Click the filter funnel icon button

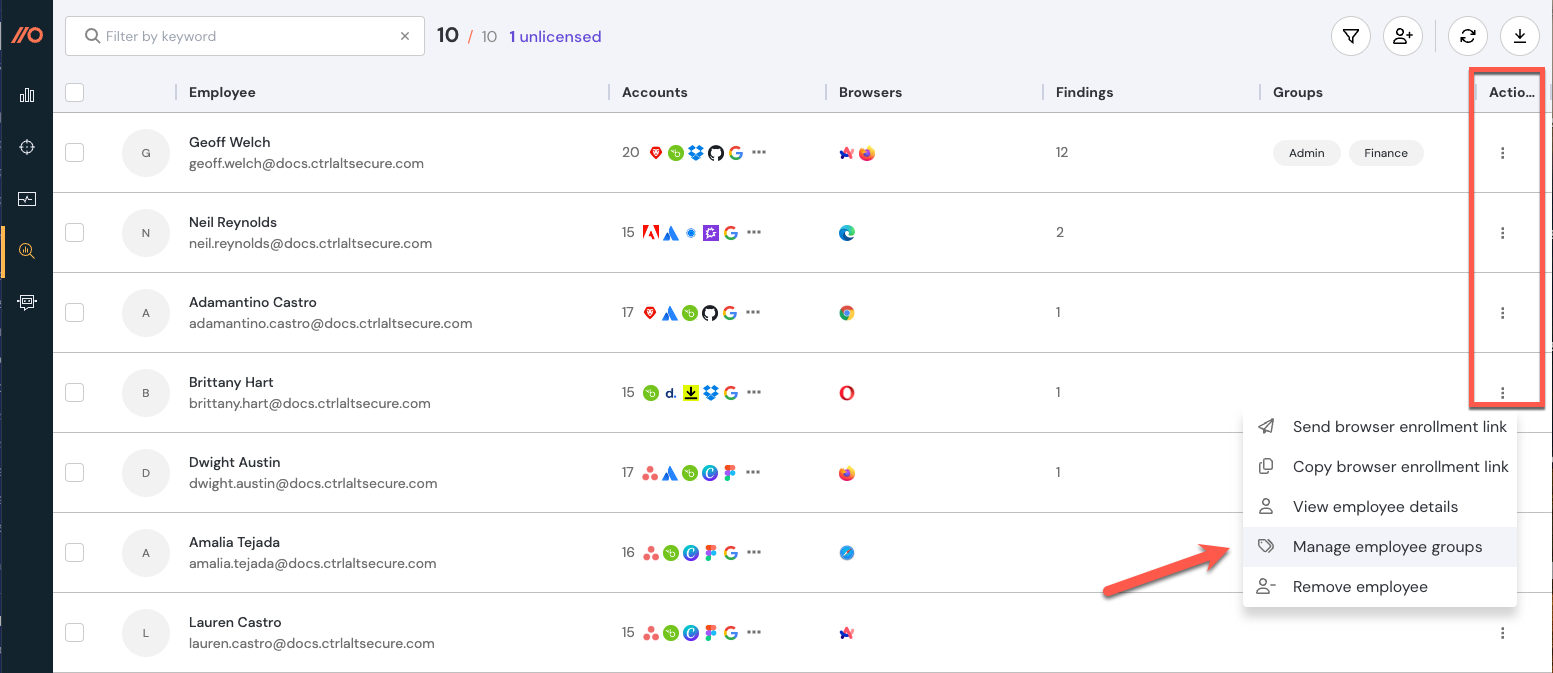1351,36
